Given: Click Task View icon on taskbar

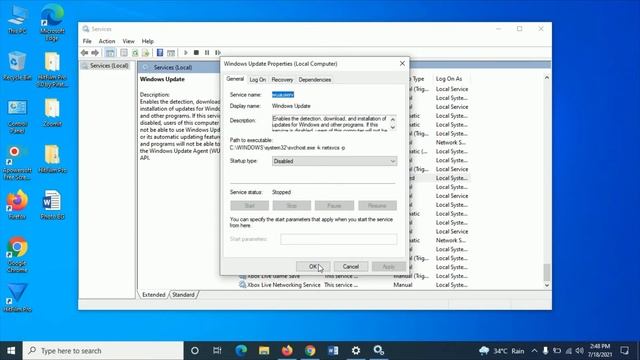Looking at the screenshot, I should 217,351.
